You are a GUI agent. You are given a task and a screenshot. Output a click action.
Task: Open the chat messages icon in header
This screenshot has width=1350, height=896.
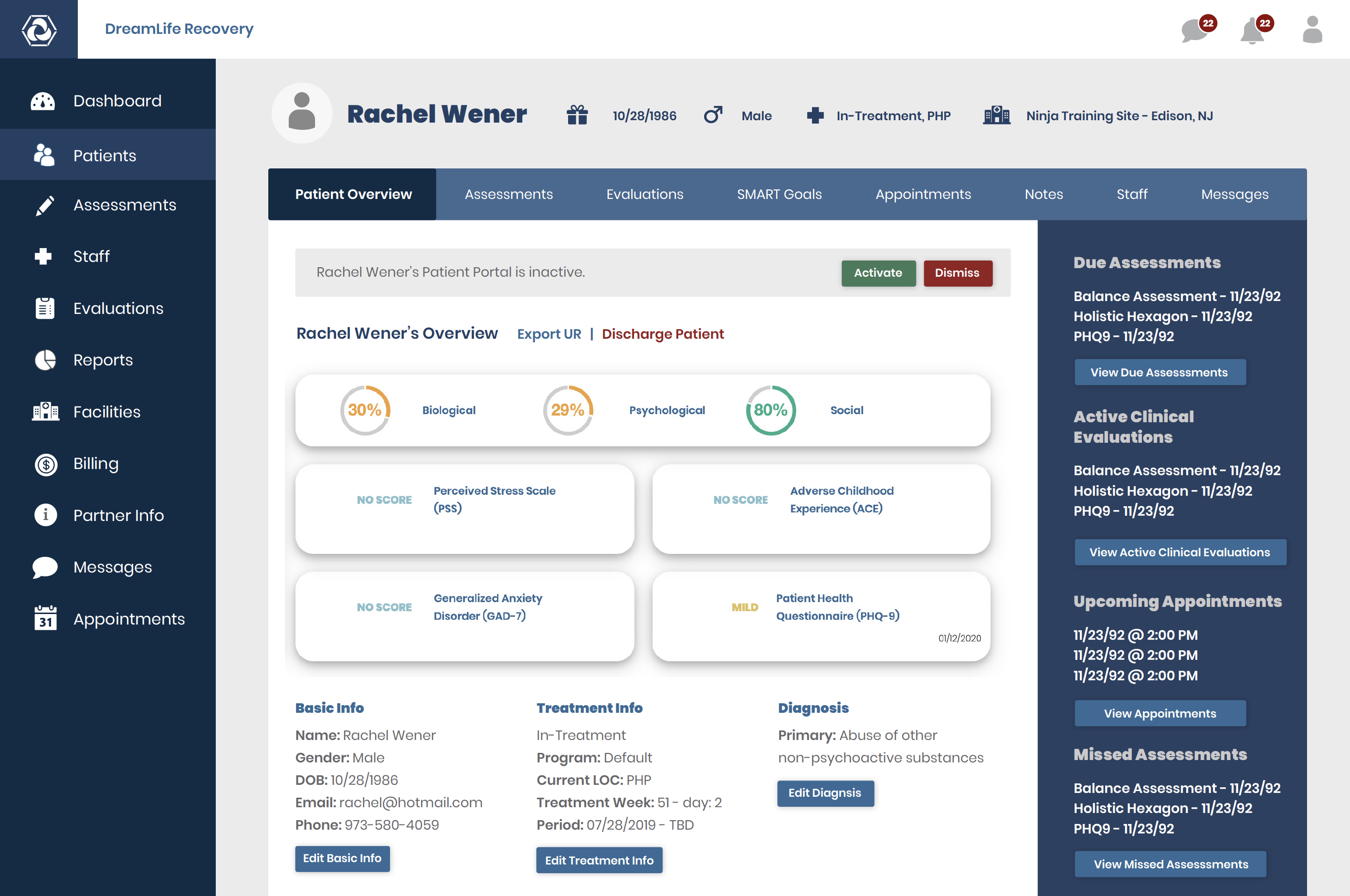[x=1195, y=30]
